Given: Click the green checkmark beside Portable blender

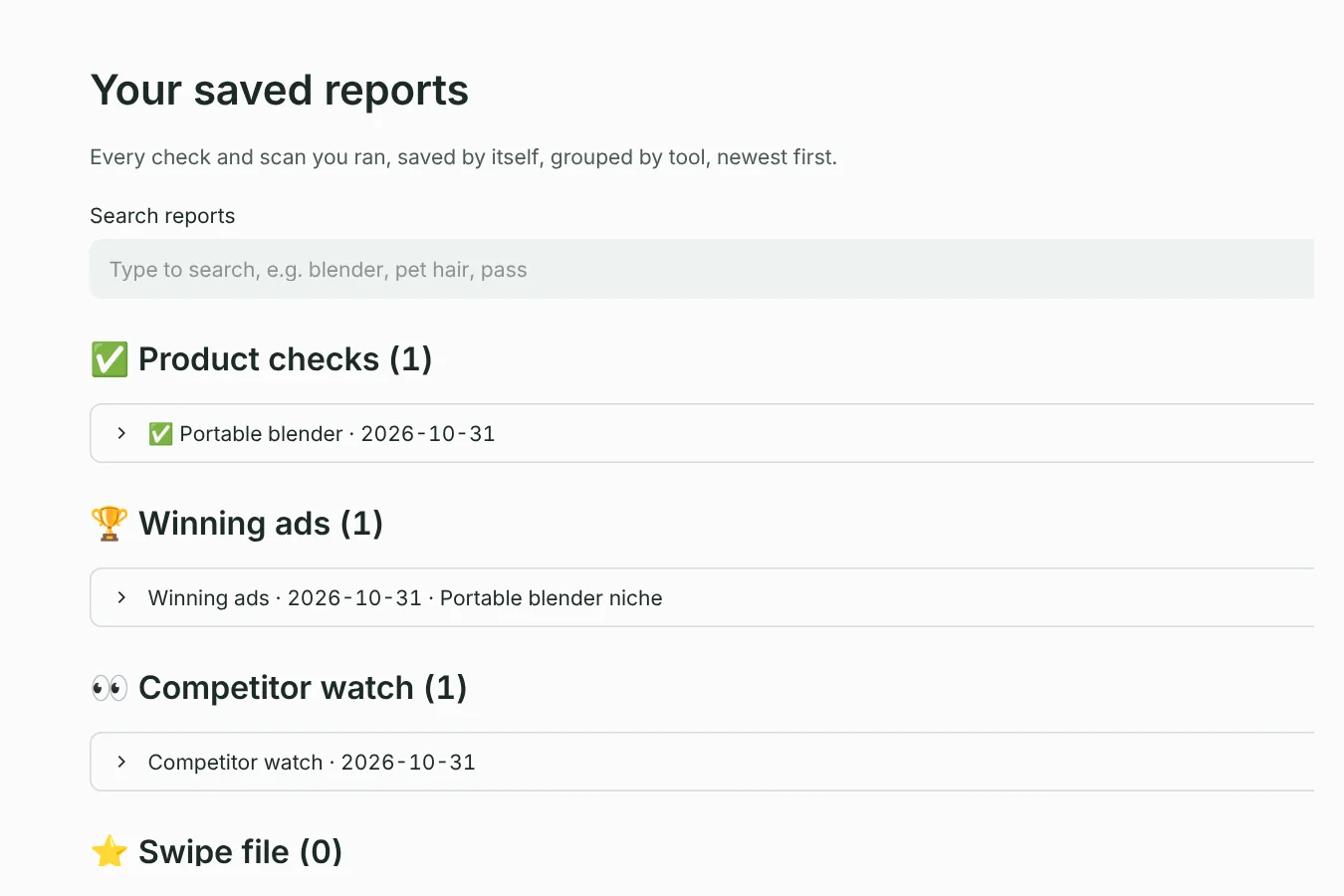Looking at the screenshot, I should point(160,434).
